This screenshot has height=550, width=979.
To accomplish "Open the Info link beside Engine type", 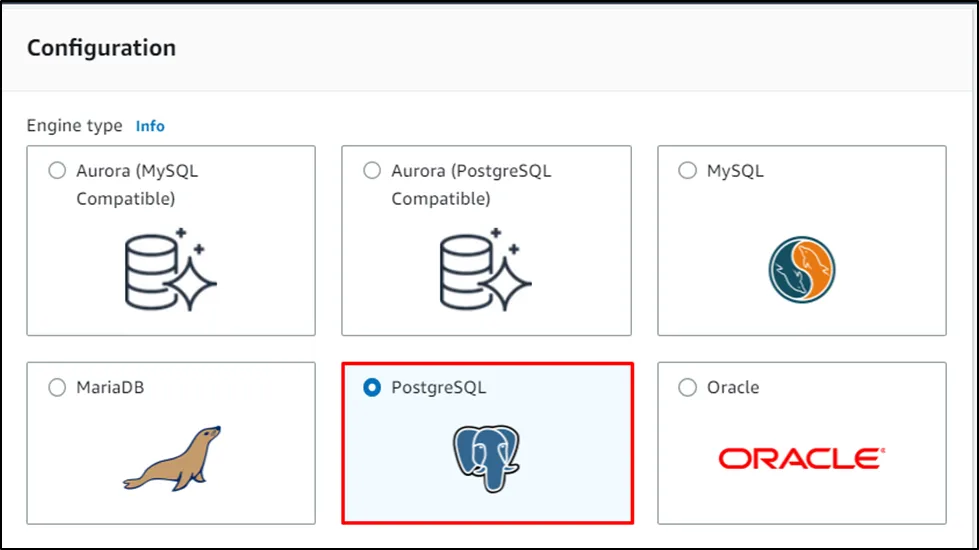I will [150, 126].
